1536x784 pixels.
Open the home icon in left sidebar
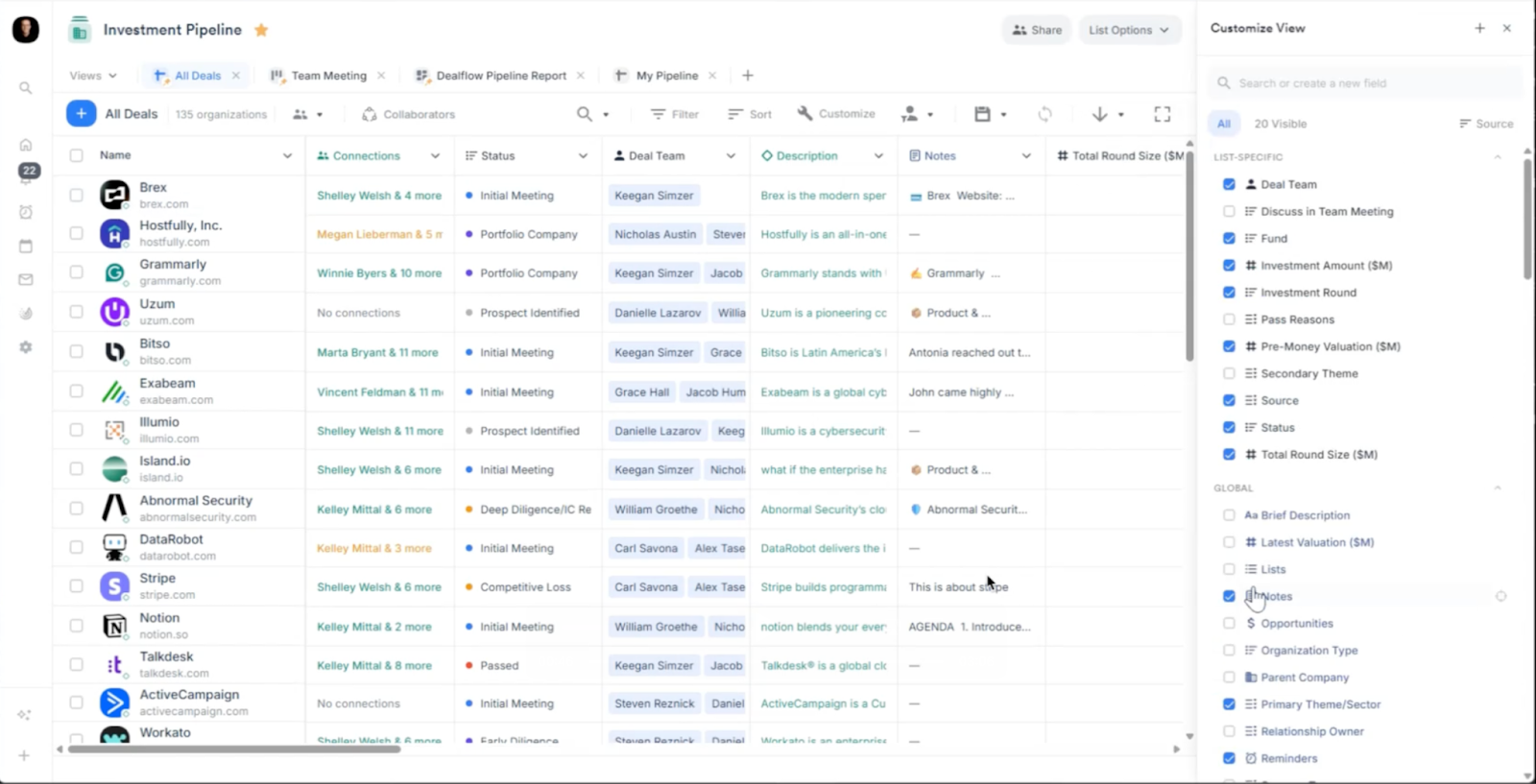26,145
